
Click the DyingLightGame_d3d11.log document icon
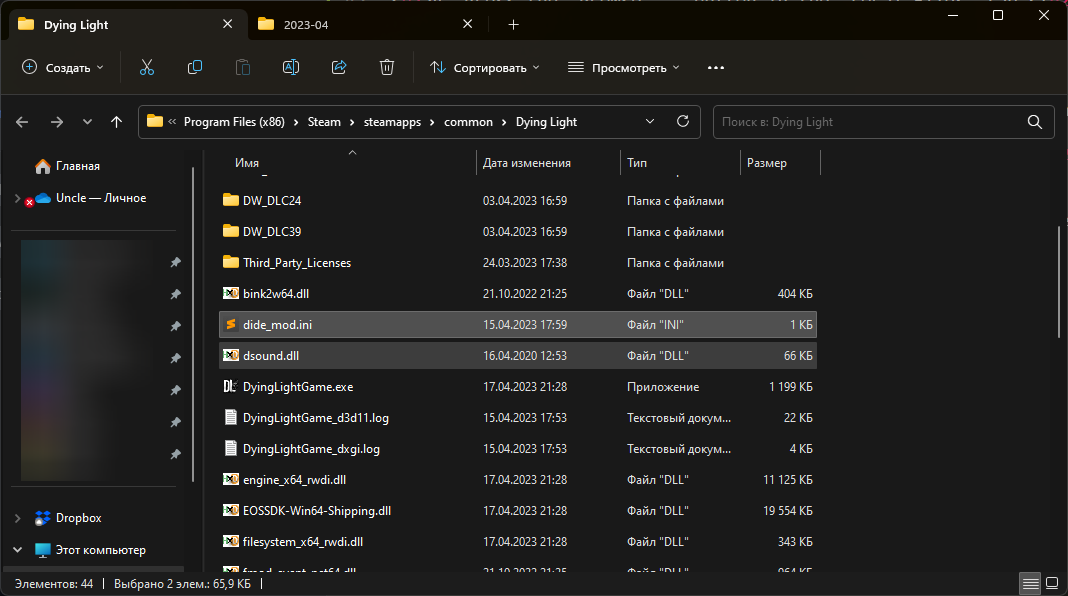point(230,417)
